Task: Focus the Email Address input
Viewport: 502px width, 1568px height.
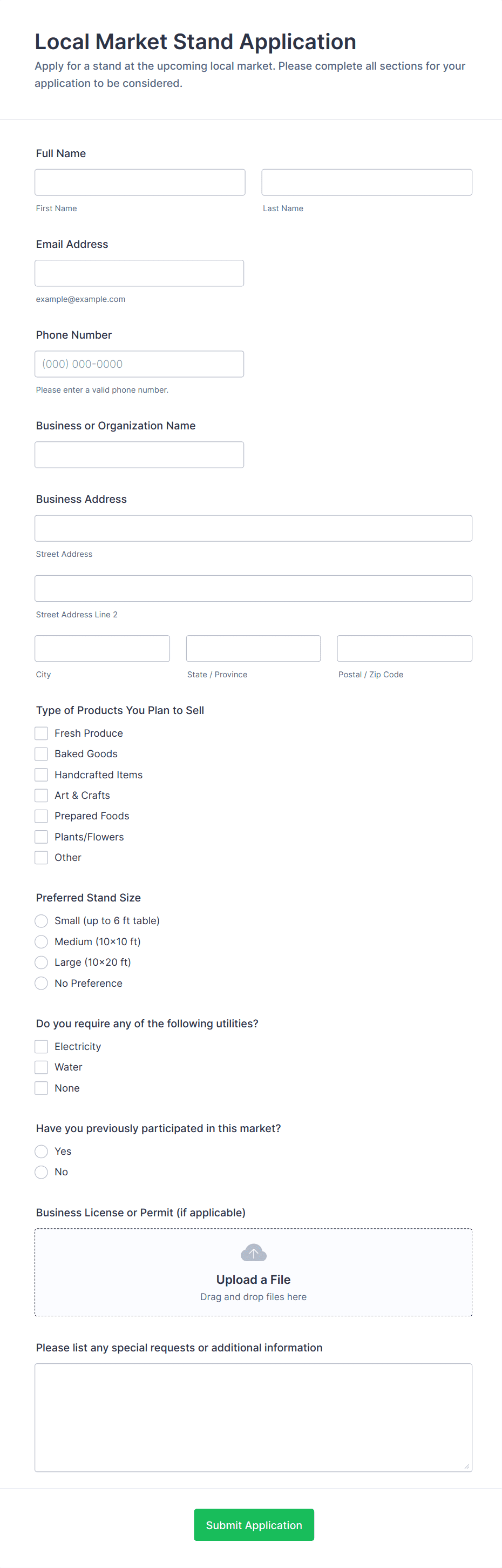Action: click(x=139, y=273)
